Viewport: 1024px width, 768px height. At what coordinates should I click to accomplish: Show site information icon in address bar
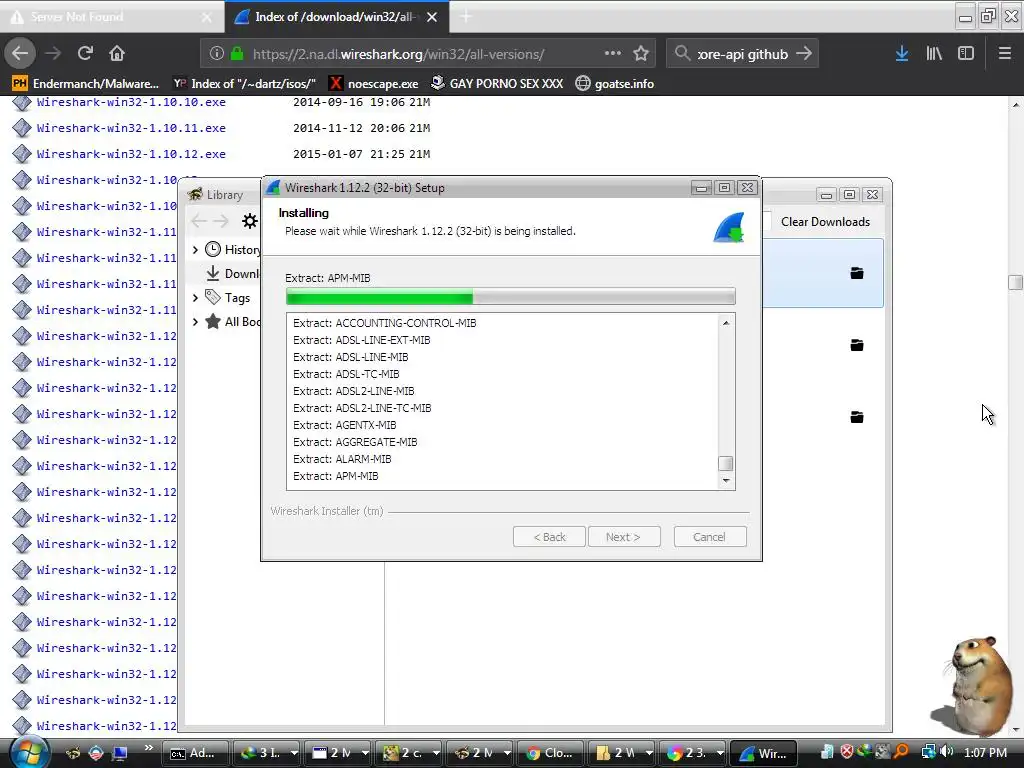[x=217, y=54]
